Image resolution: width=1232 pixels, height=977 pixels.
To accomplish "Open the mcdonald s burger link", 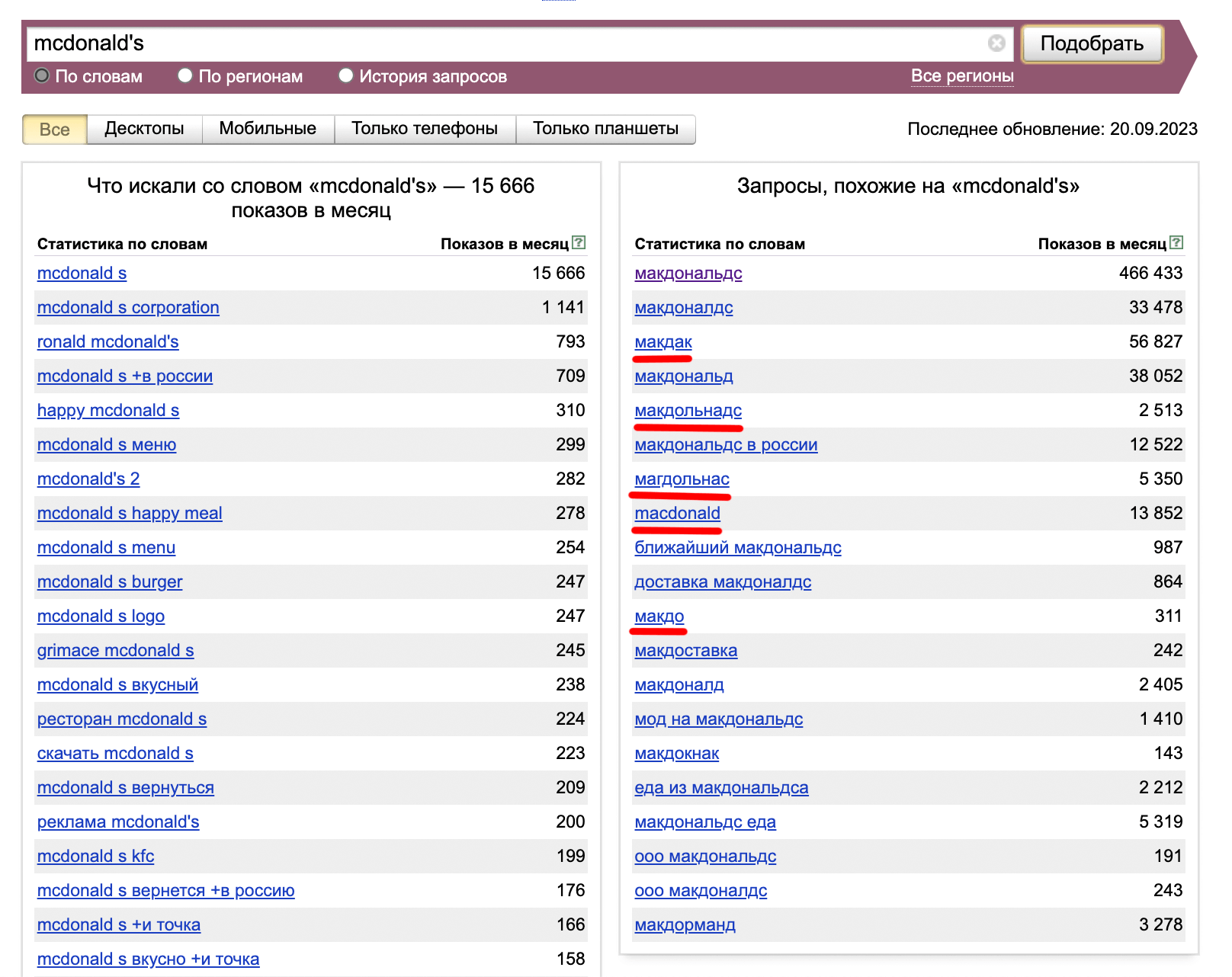I will [x=110, y=581].
